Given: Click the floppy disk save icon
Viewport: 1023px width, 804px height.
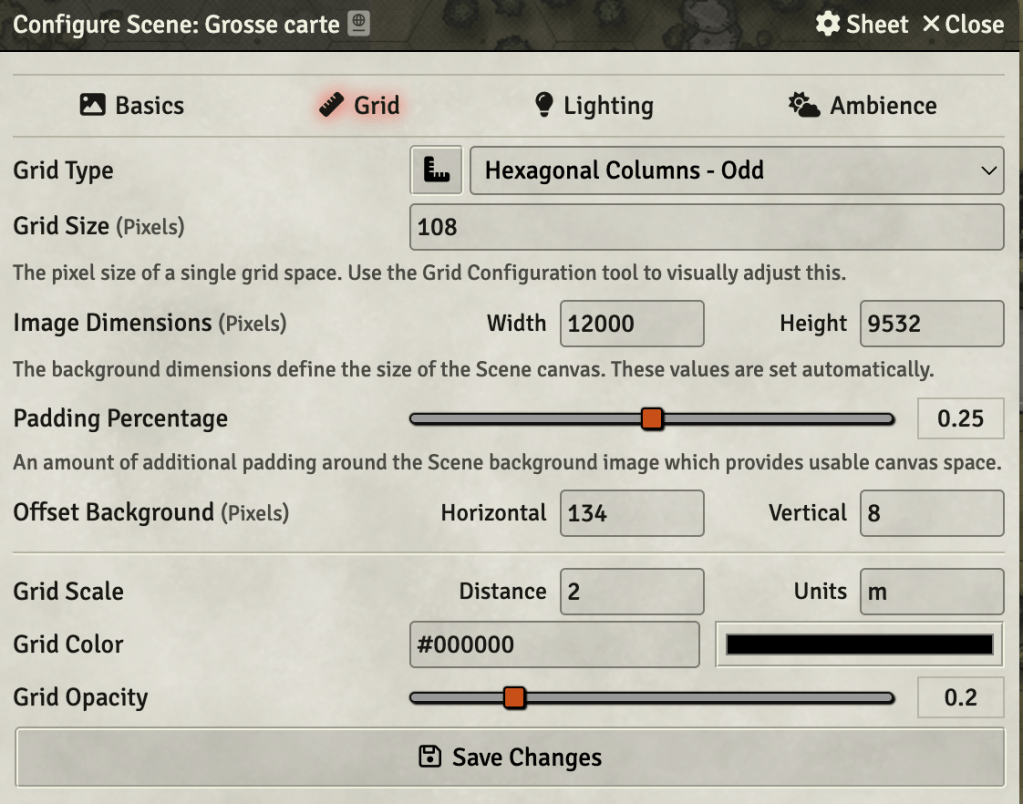Looking at the screenshot, I should (430, 757).
